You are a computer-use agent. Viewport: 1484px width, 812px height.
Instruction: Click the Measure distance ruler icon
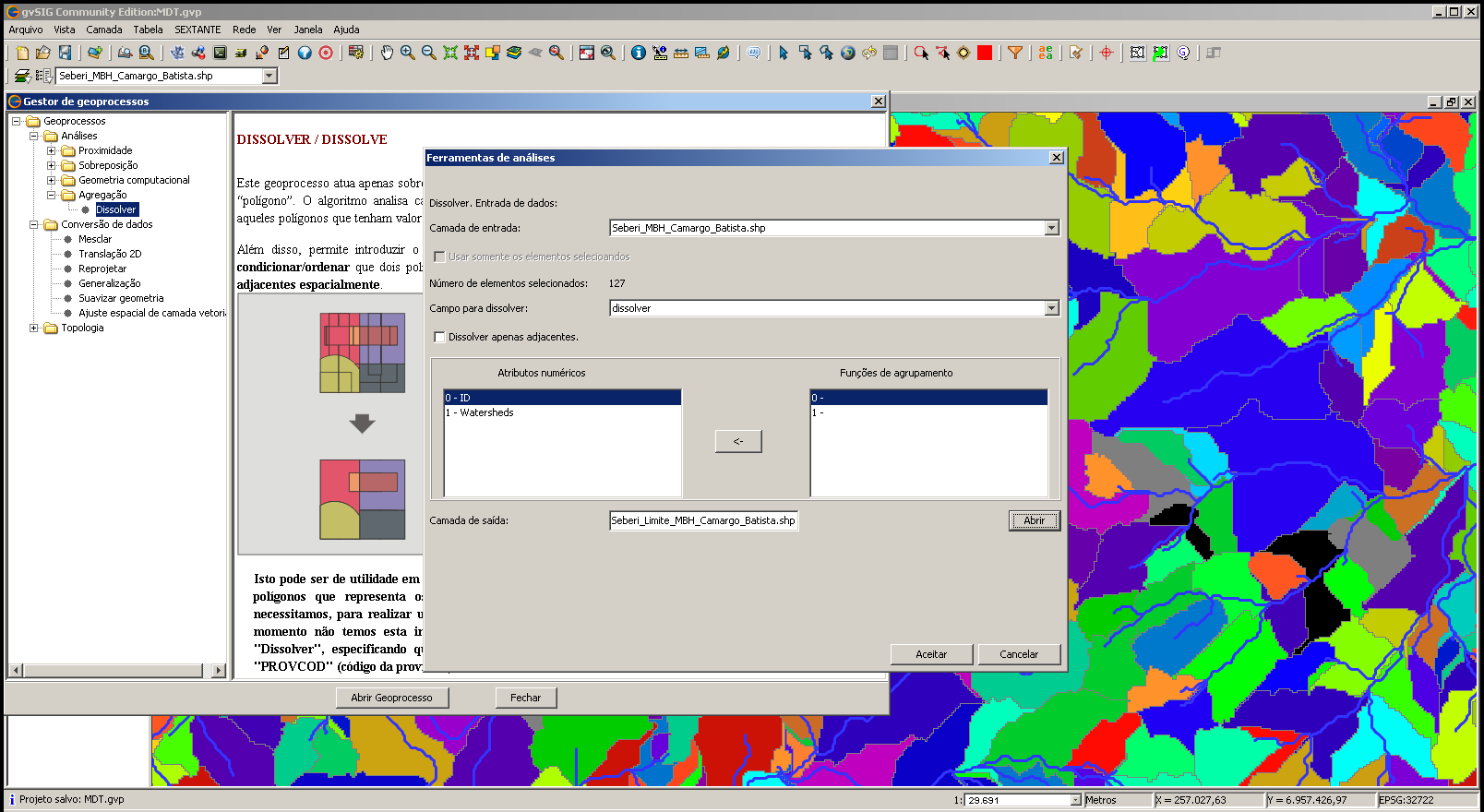tap(681, 53)
